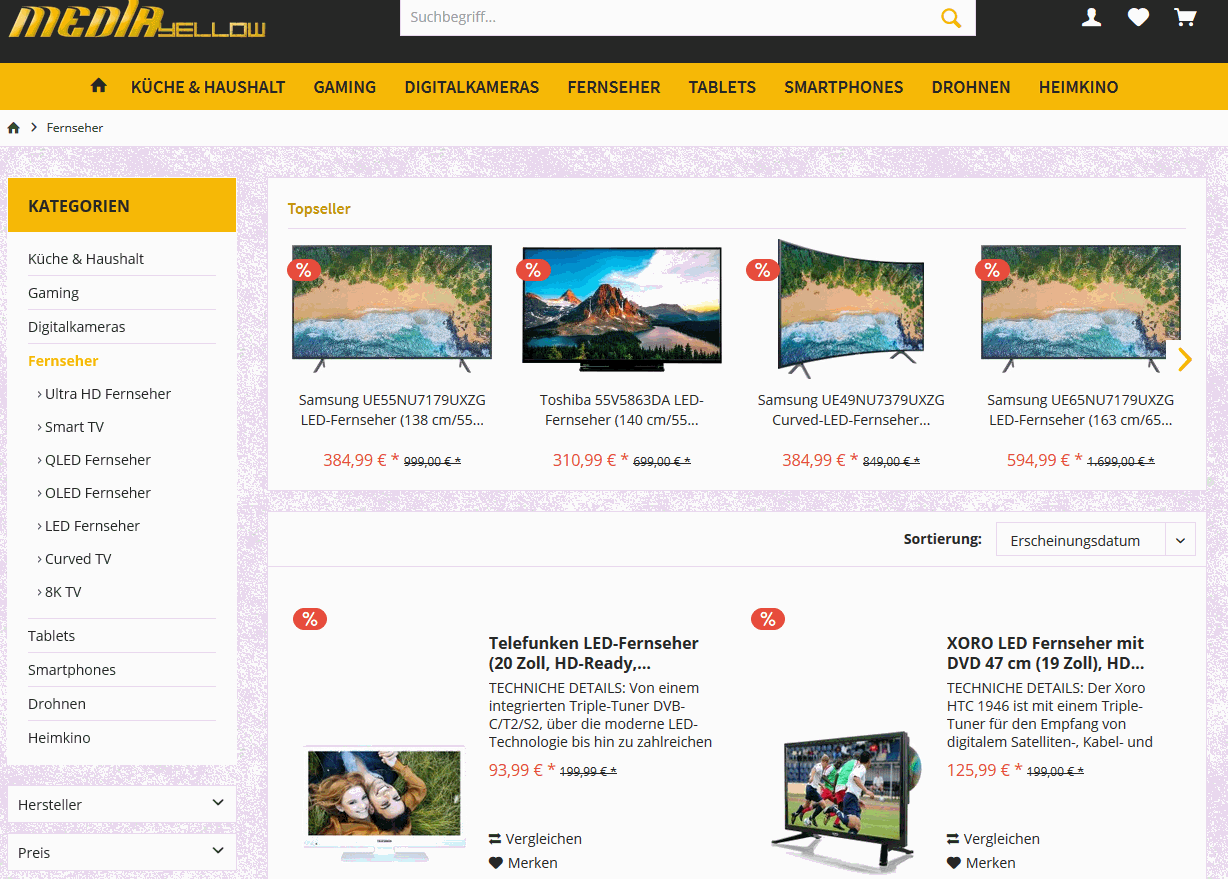Click Merken for XORO LED Fernseher
The image size is (1228, 879).
coord(981,863)
